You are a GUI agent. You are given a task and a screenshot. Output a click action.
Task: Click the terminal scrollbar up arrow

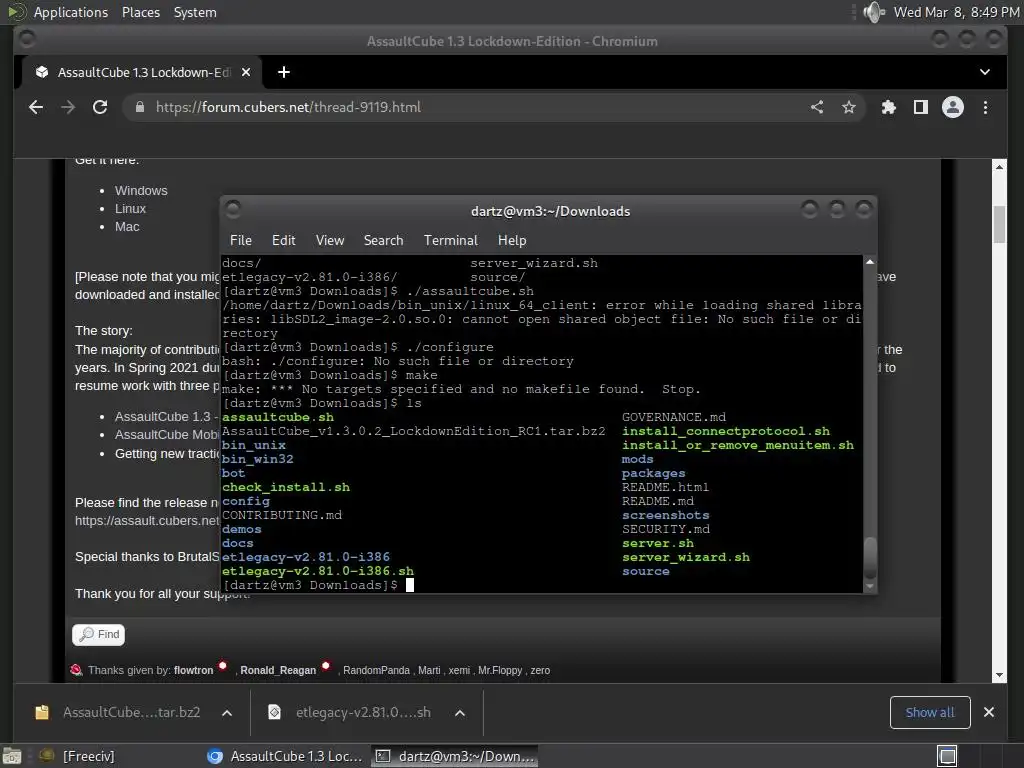click(870, 262)
